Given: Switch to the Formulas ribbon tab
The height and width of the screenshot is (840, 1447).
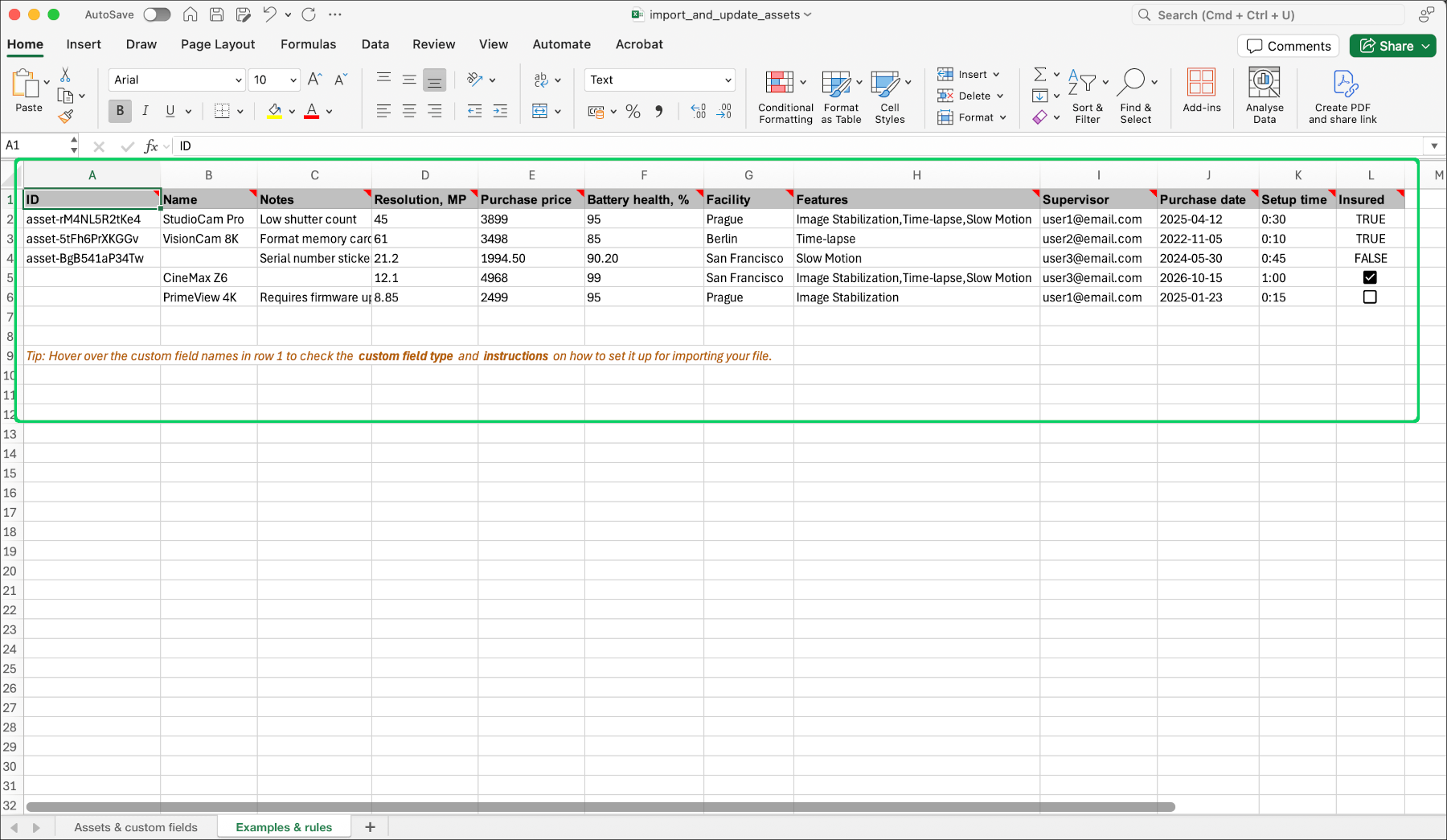Looking at the screenshot, I should click(308, 44).
